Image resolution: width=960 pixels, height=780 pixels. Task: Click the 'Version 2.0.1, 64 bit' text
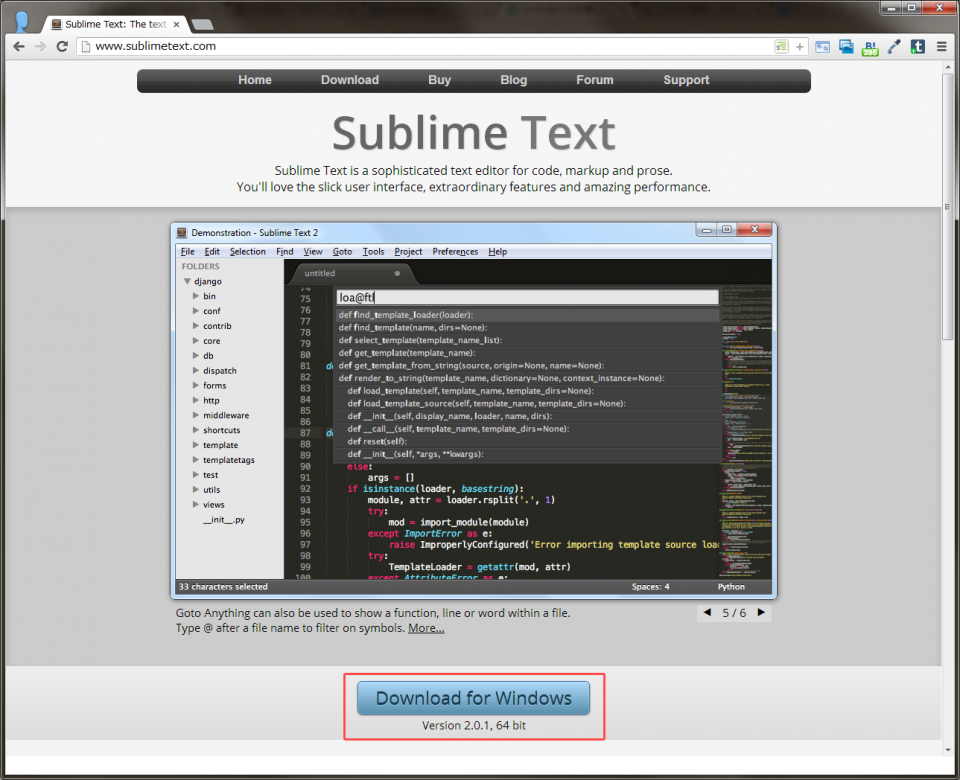[474, 726]
